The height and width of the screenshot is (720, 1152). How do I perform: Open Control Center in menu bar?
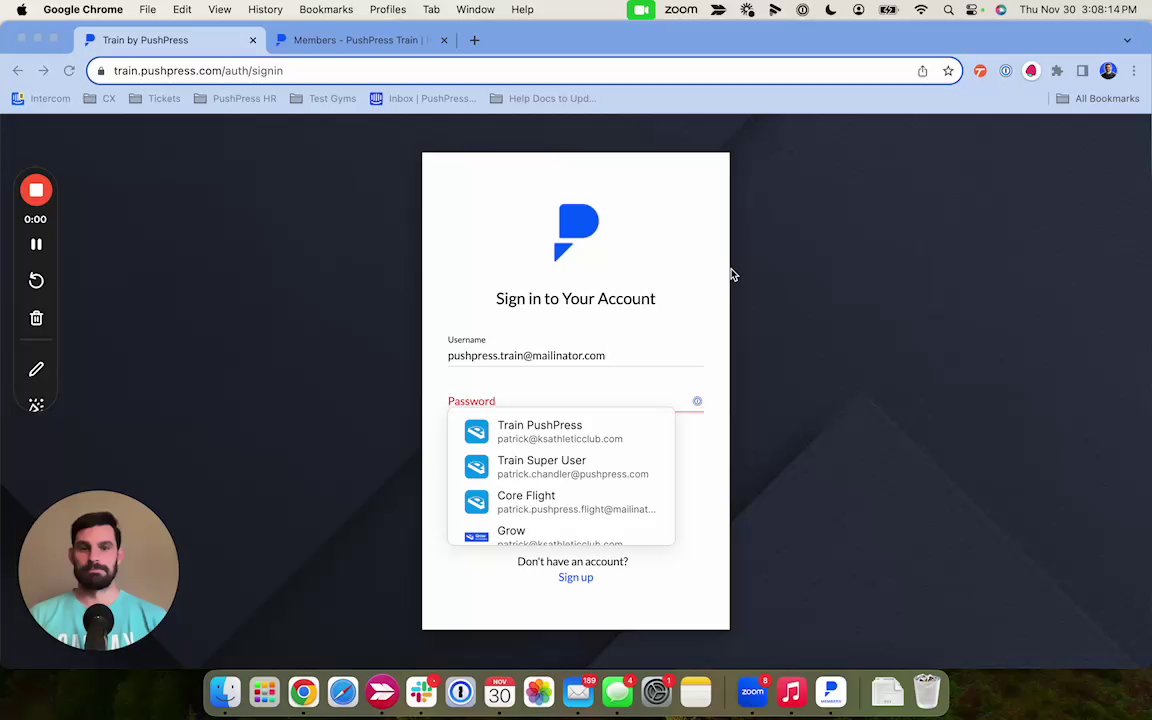(x=973, y=10)
